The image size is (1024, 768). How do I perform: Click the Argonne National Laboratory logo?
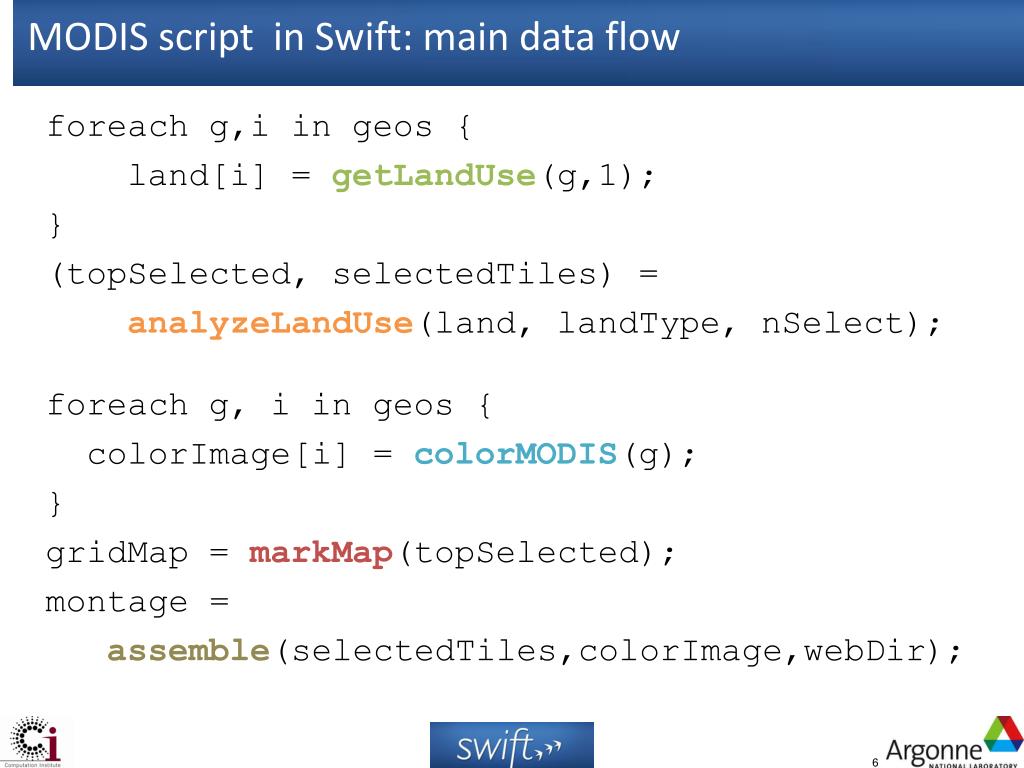pos(954,744)
